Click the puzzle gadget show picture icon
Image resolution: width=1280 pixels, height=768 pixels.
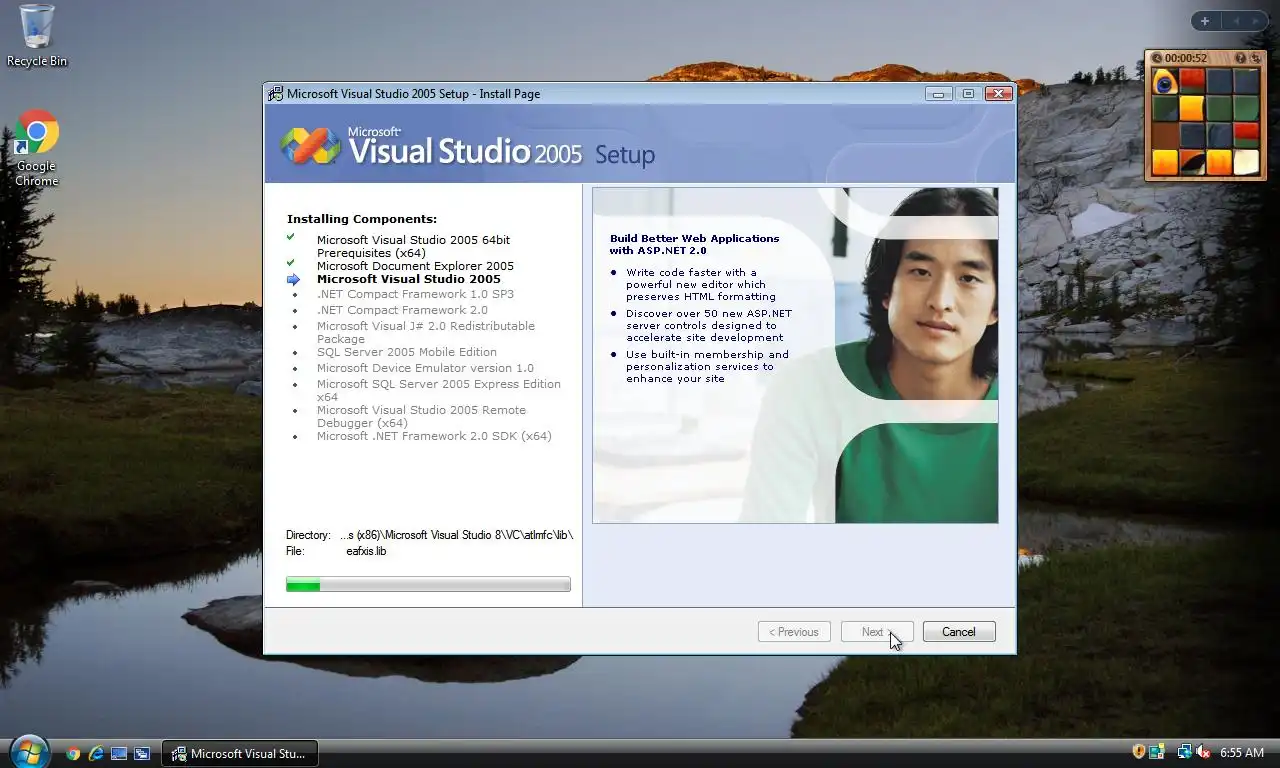(x=1240, y=58)
